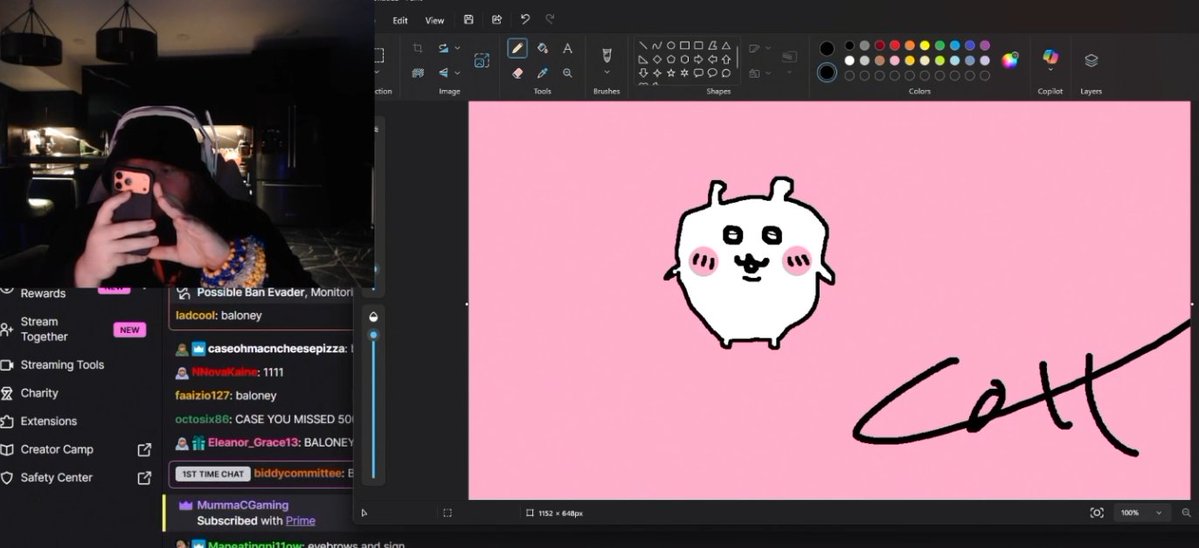Select the Color 2 secondary circle

[827, 73]
